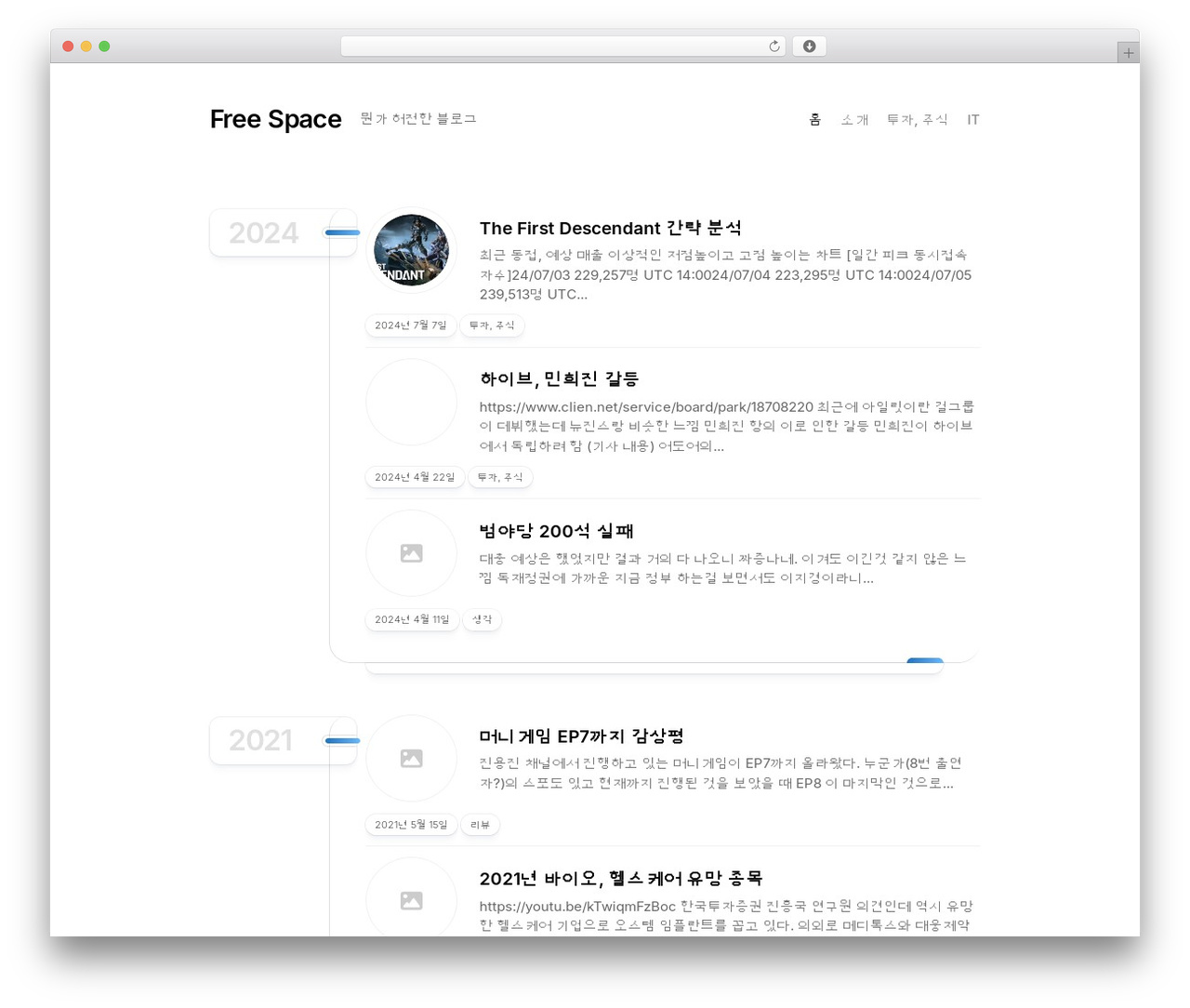Click the download button beside the address bar
This screenshot has height=1008, width=1190.
click(x=809, y=46)
